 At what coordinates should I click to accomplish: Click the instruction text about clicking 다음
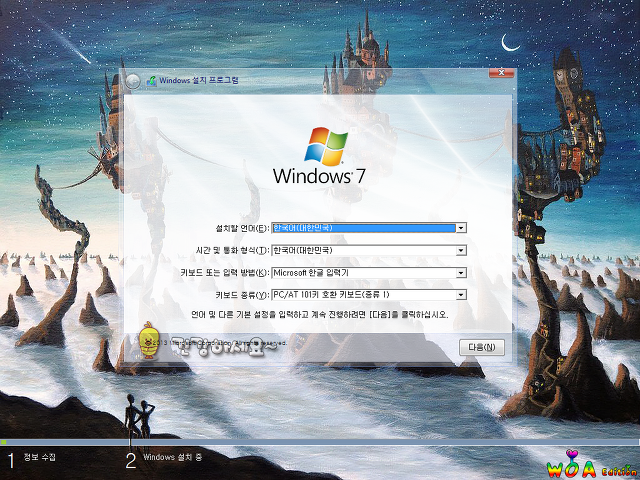320,315
